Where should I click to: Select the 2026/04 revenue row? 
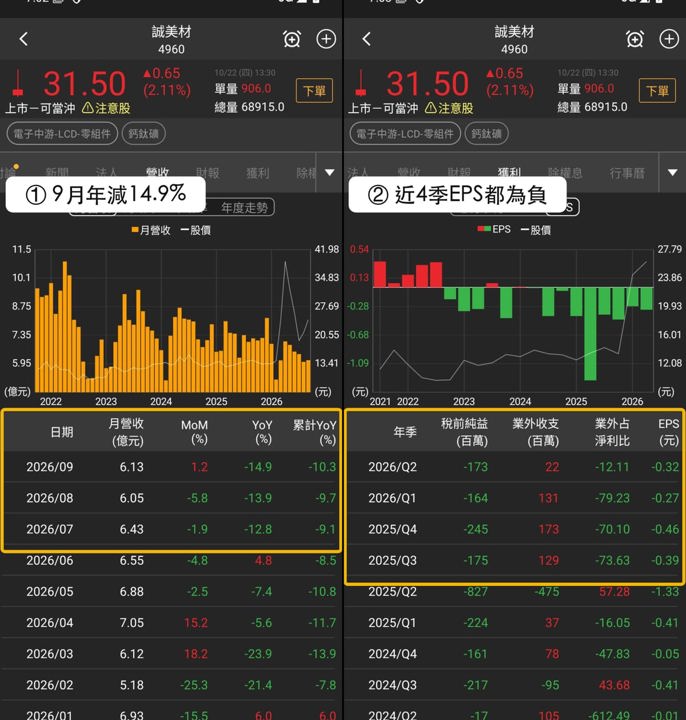click(171, 623)
